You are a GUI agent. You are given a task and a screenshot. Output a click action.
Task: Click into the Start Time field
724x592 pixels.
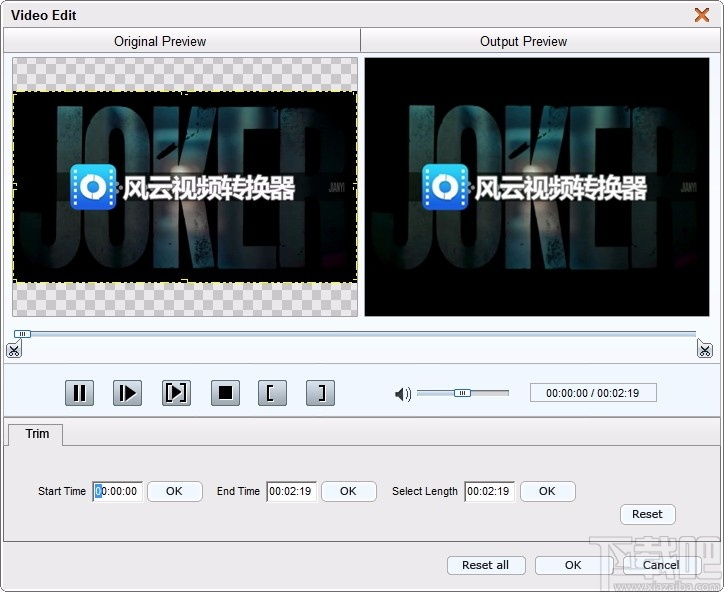pos(117,491)
